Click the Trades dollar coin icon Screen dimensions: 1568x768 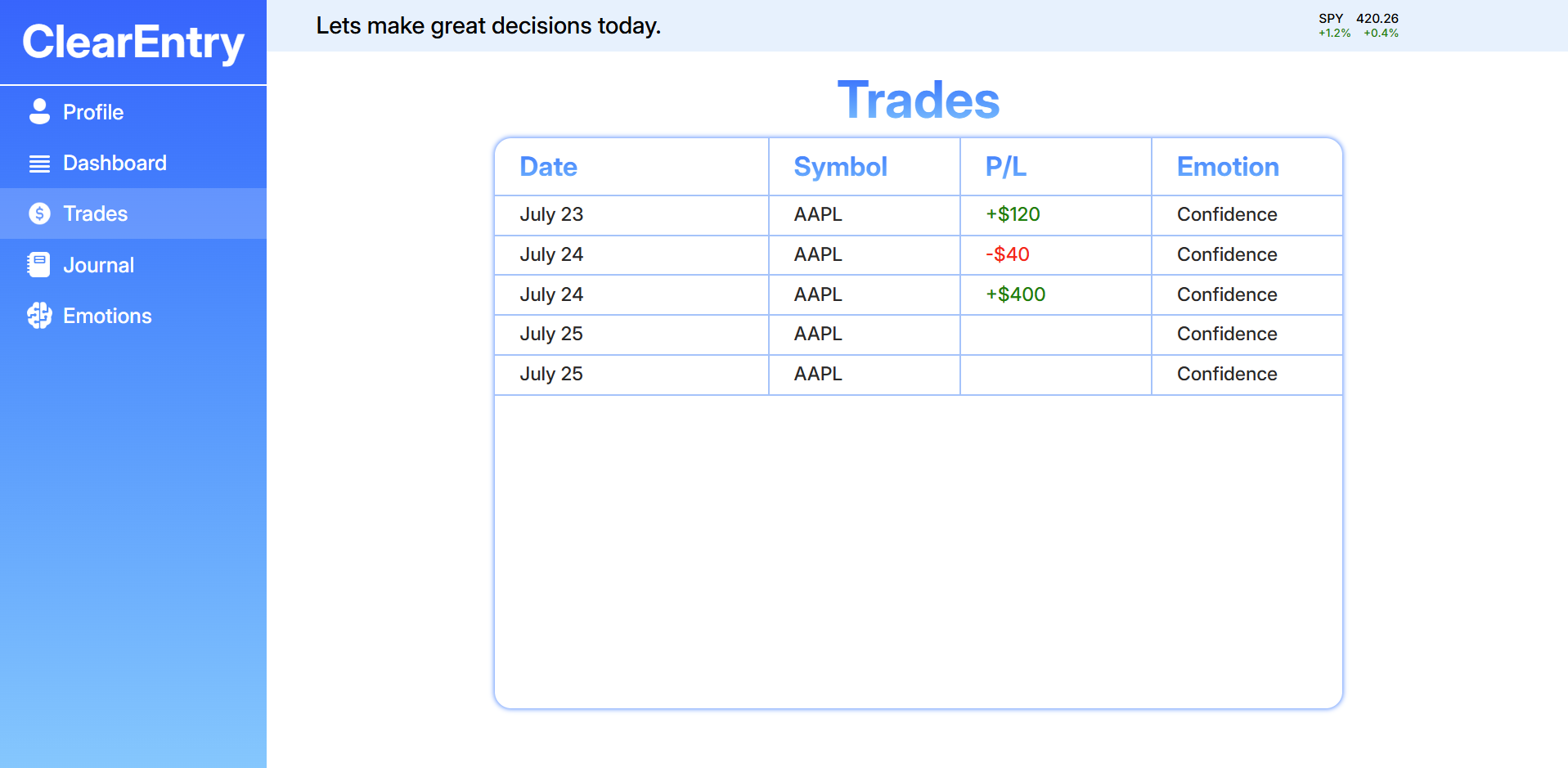[39, 213]
